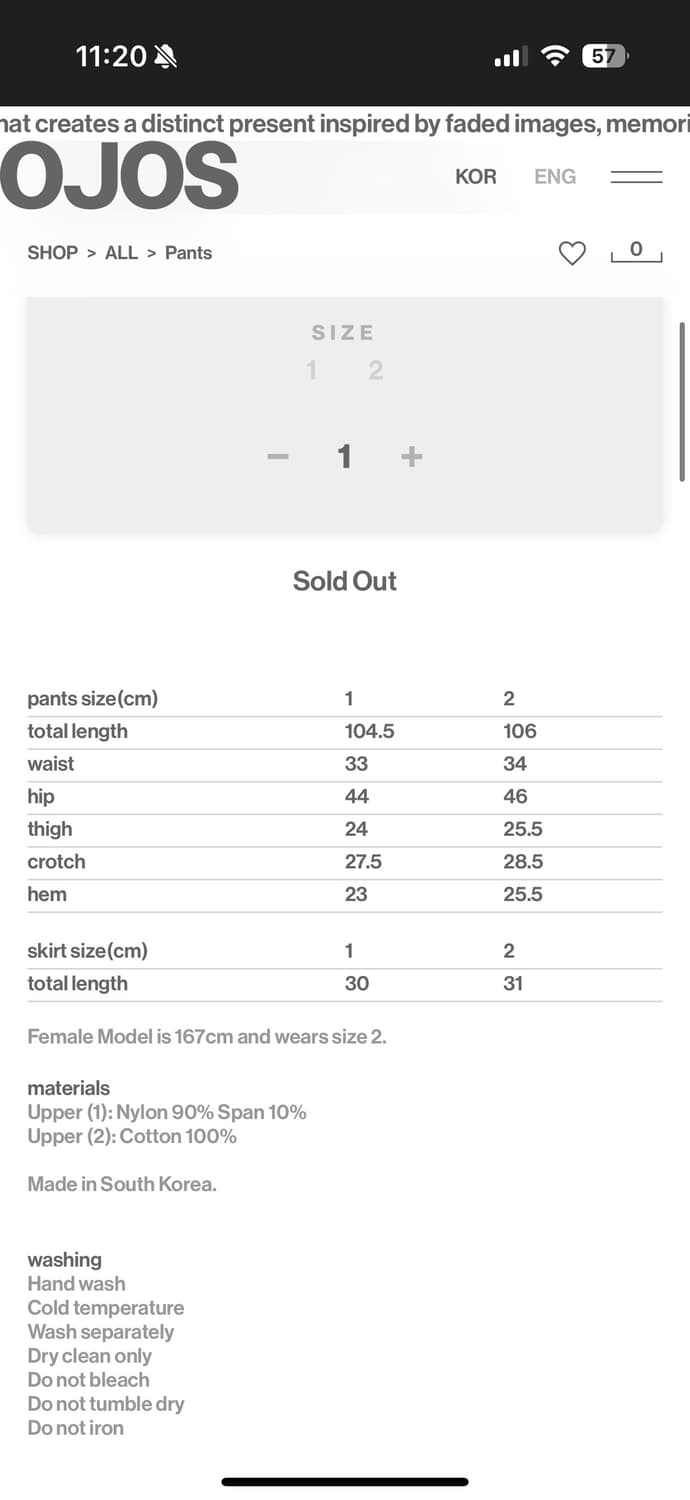Decrease quantity with minus button
The image size is (690, 1500).
(x=278, y=457)
